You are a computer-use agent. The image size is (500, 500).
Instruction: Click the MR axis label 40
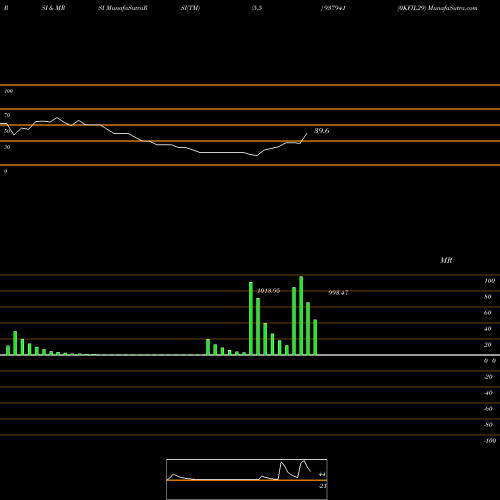click(488, 329)
